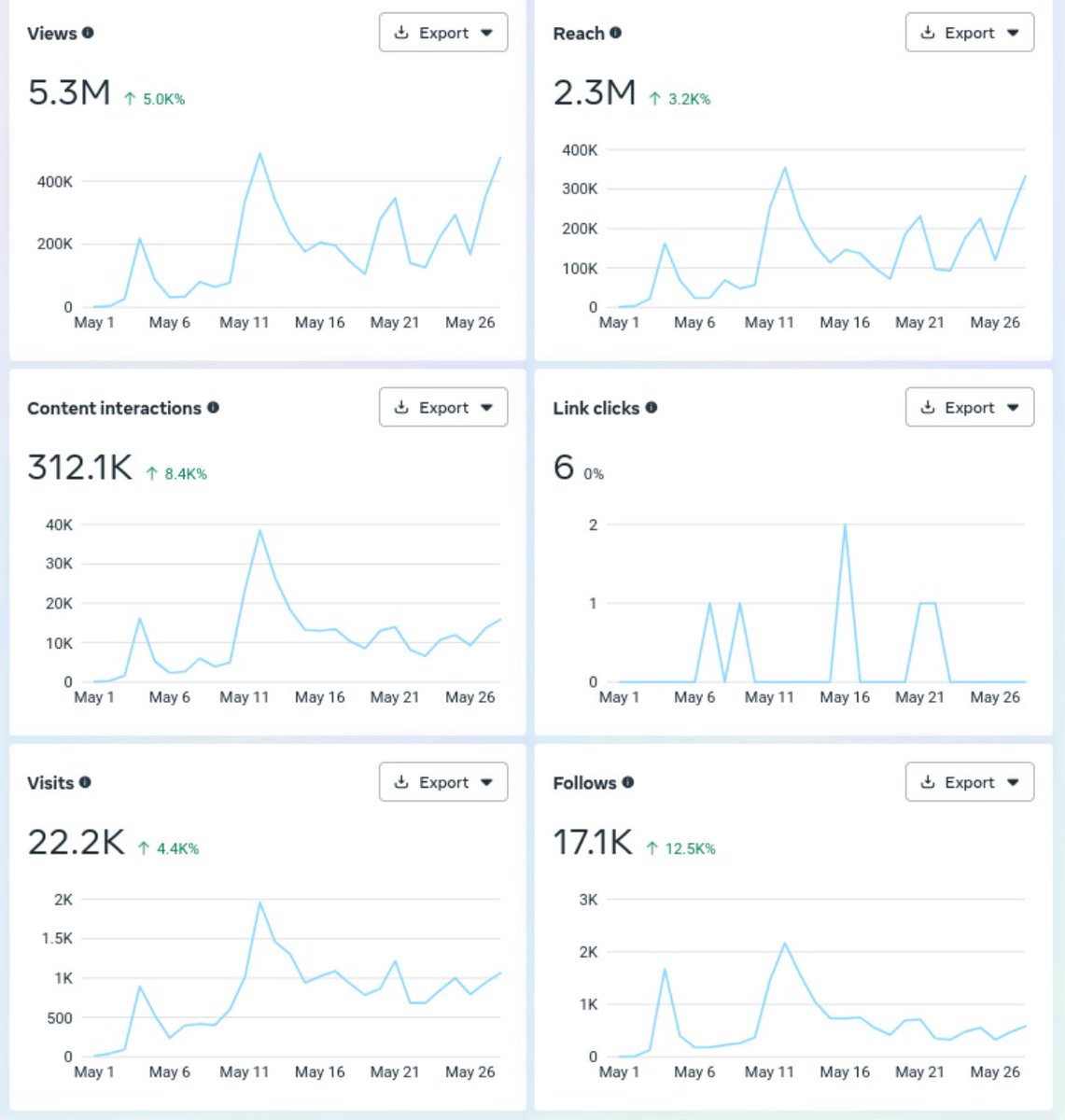Click the 5.3M Views total
The image size is (1065, 1120).
pyautogui.click(x=69, y=92)
